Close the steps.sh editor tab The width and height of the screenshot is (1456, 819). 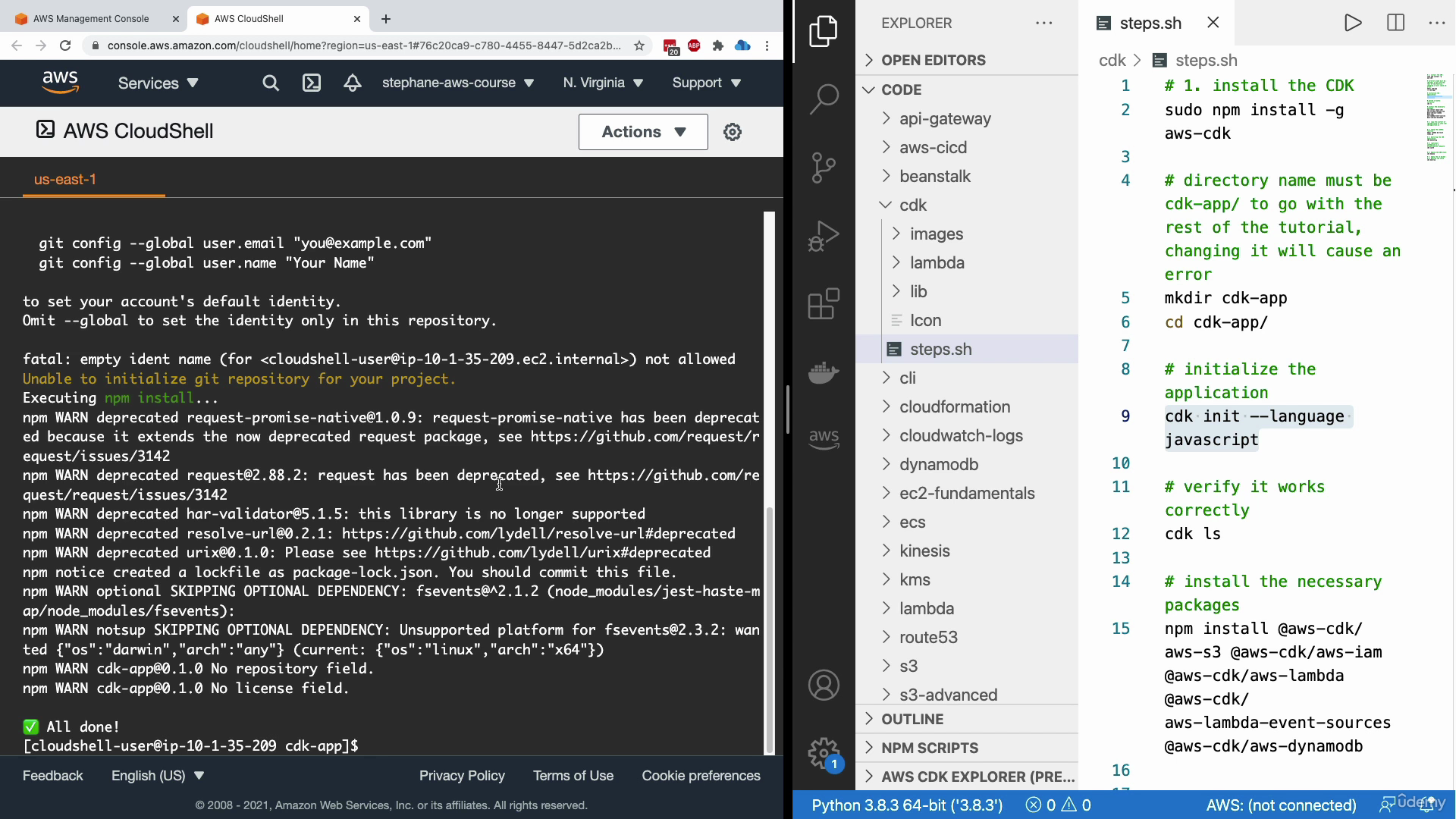(x=1213, y=23)
